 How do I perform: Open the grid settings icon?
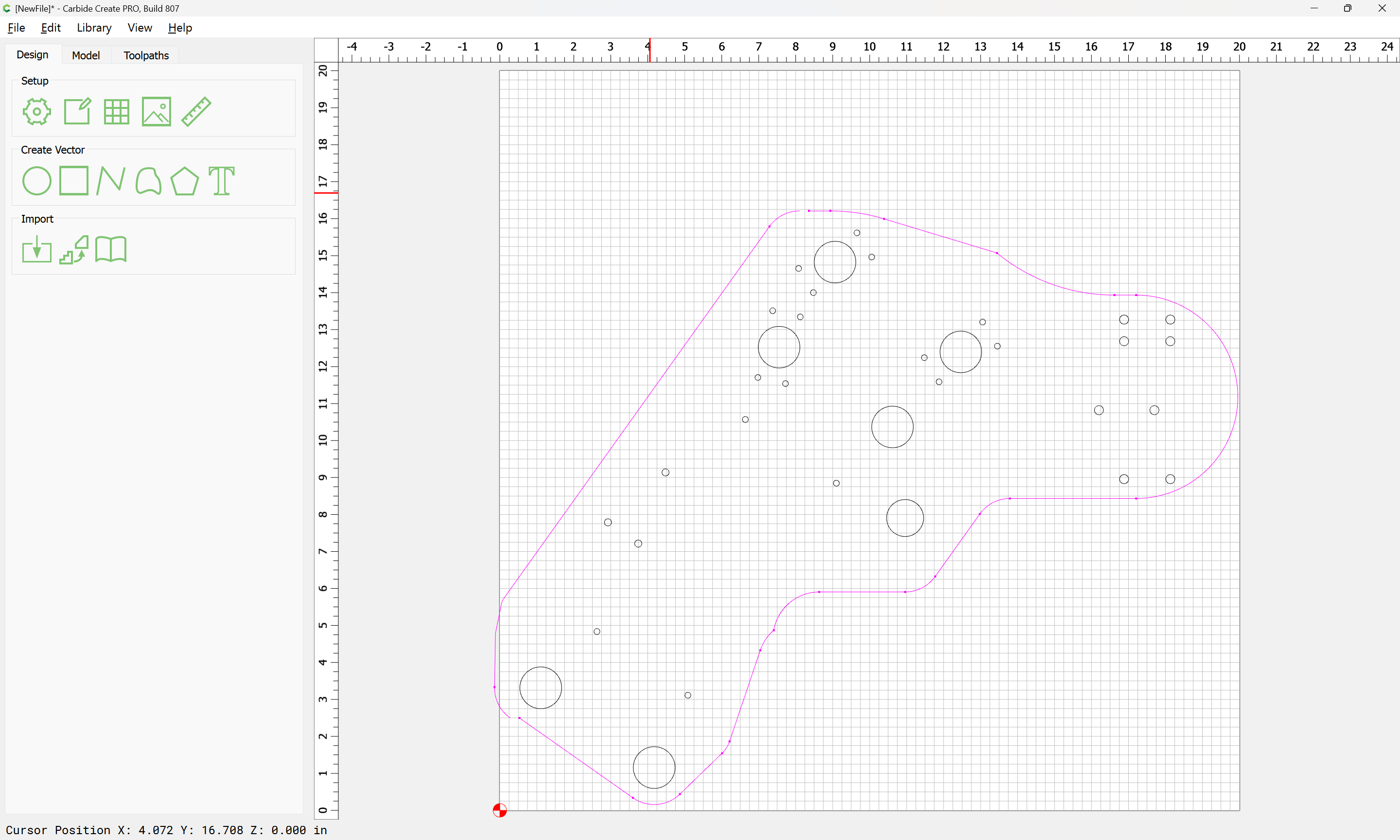117,111
